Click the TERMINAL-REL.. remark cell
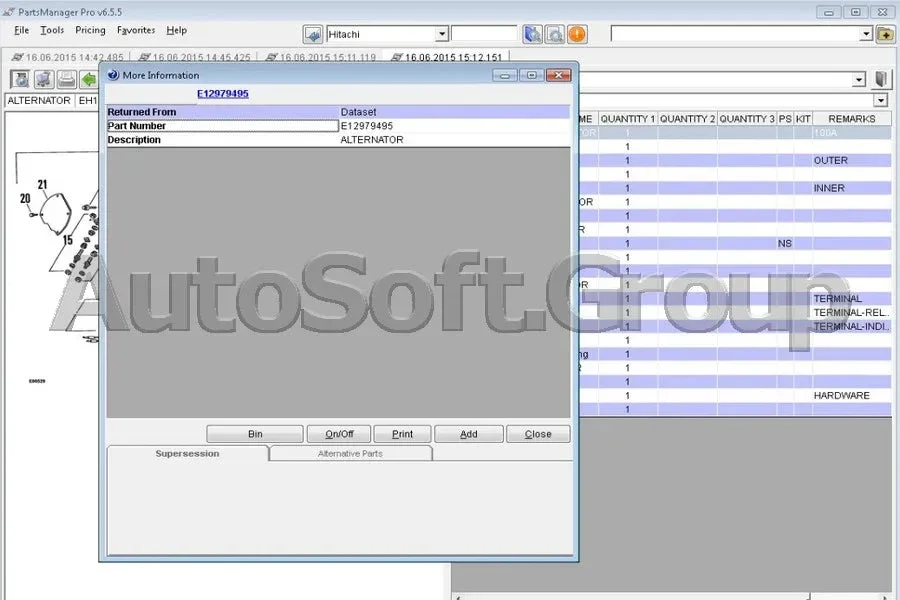The width and height of the screenshot is (900, 600). pos(851,312)
